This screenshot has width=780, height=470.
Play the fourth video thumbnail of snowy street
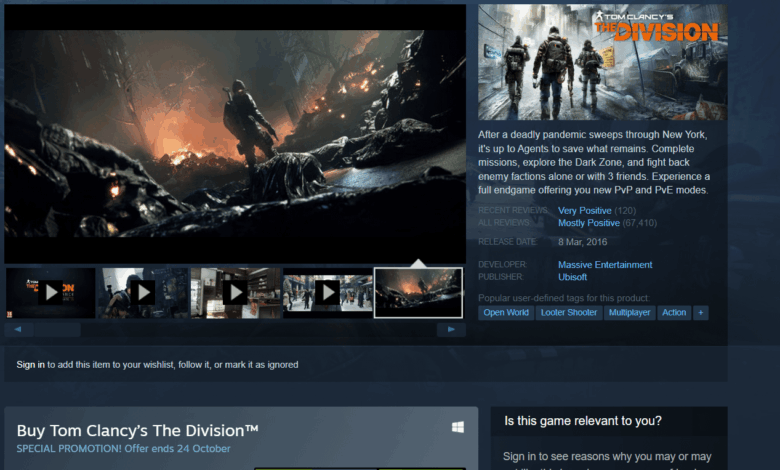327,293
